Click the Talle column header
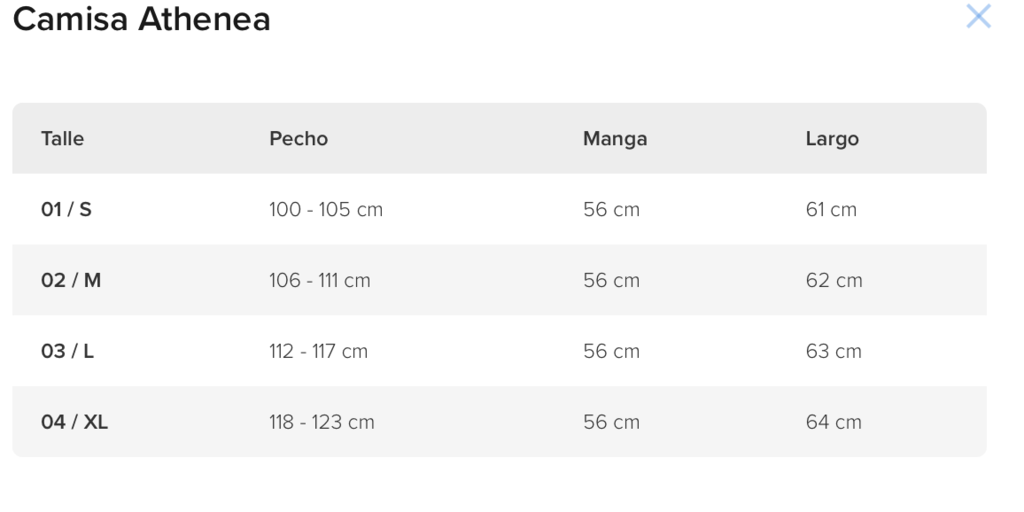This screenshot has width=1024, height=512. coord(63,138)
